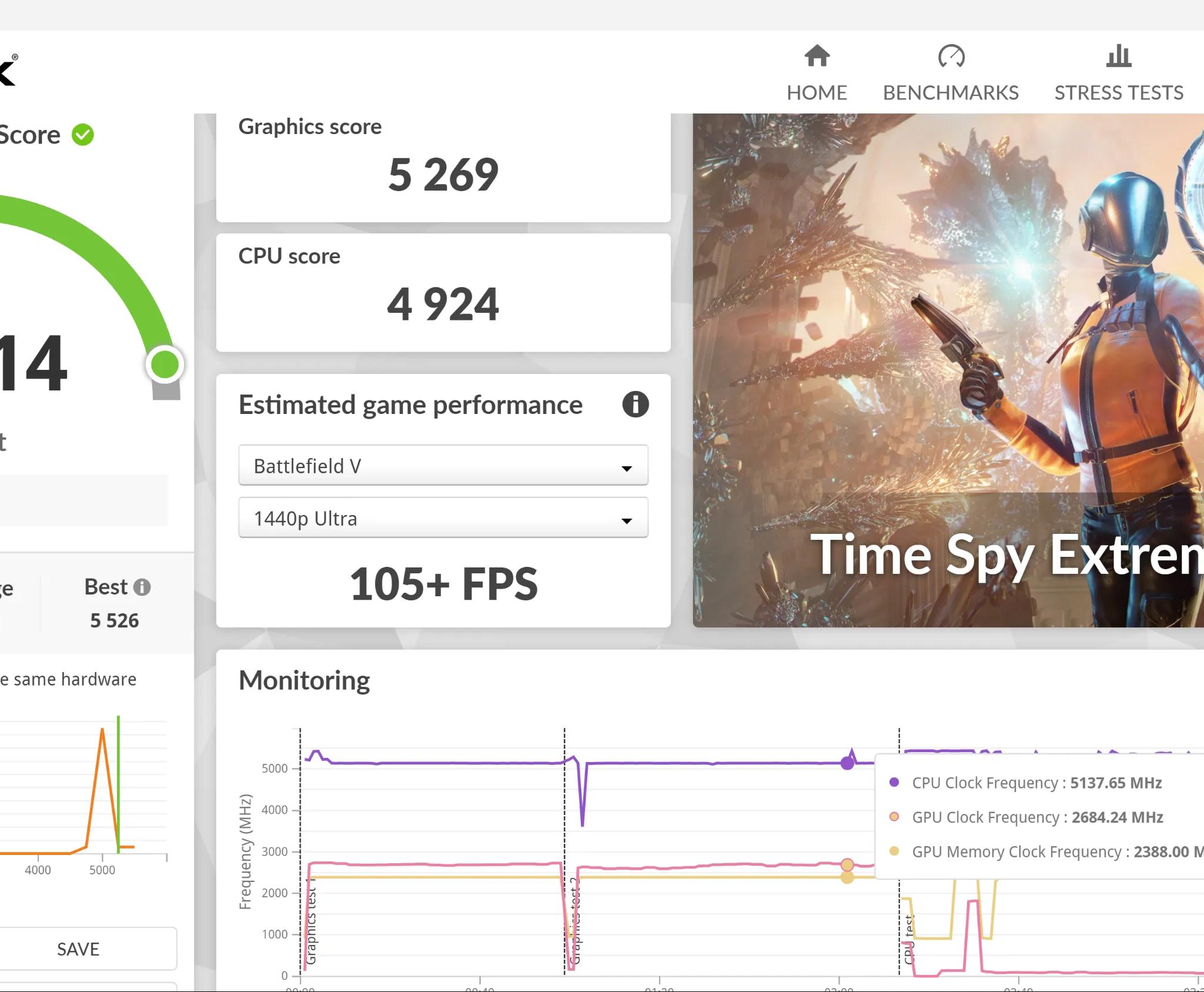Click the info icon beside Best score
1204x992 pixels.
(142, 587)
